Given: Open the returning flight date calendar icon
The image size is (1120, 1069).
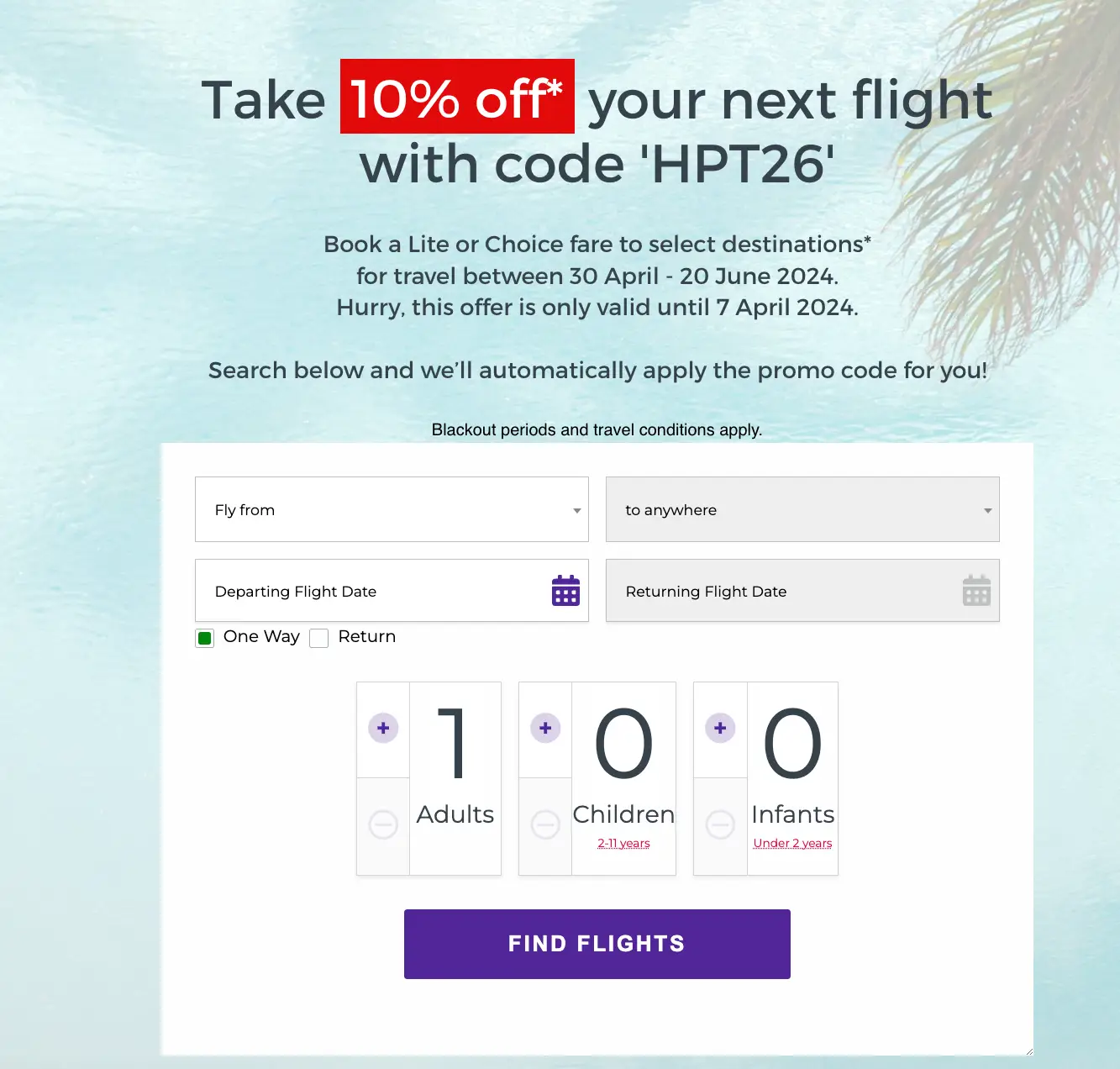Looking at the screenshot, I should tap(975, 590).
